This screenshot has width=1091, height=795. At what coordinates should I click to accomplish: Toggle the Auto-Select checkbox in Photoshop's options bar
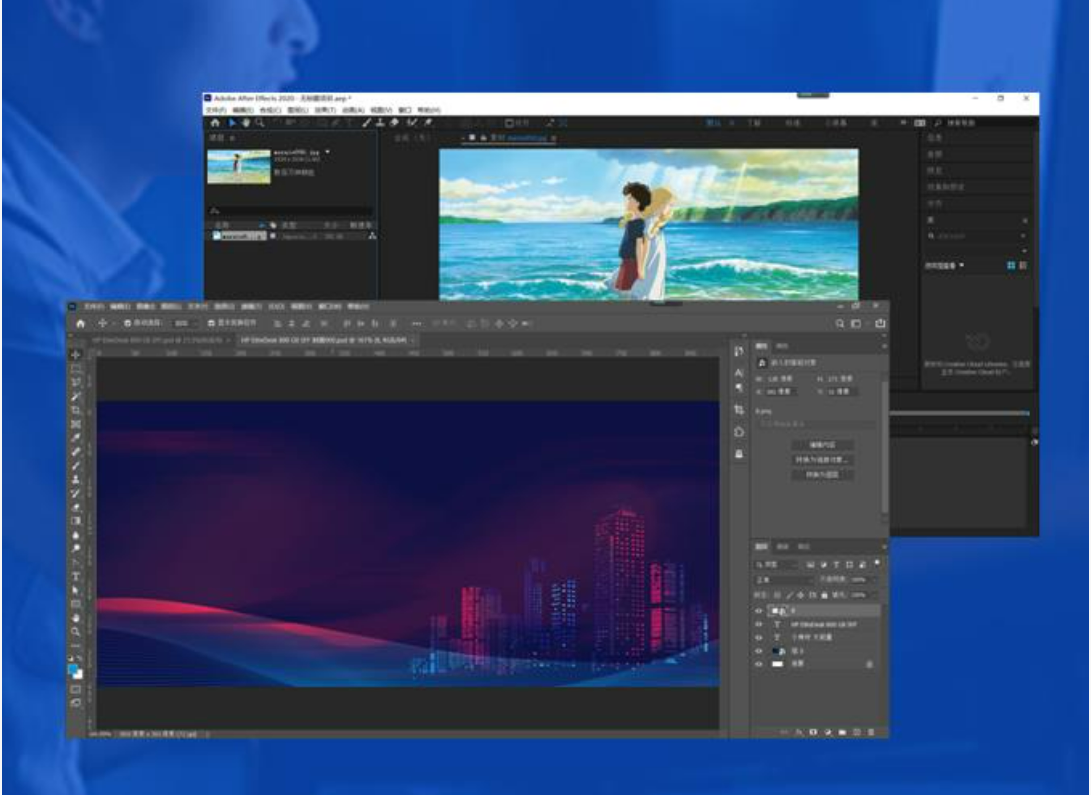(x=127, y=323)
